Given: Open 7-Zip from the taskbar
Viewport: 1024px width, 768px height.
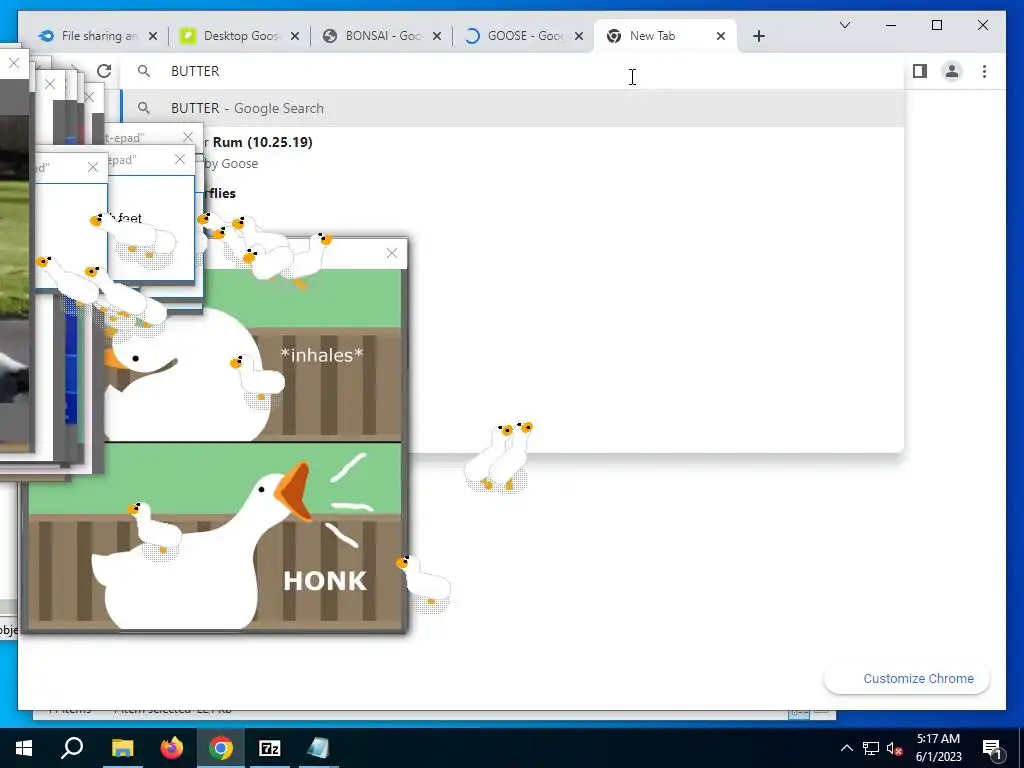Looking at the screenshot, I should pyautogui.click(x=270, y=748).
